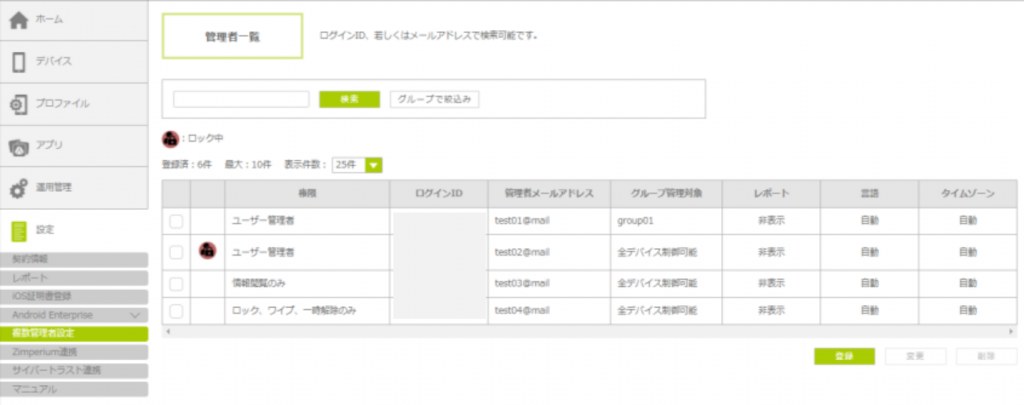Click the search text input field

coord(241,99)
